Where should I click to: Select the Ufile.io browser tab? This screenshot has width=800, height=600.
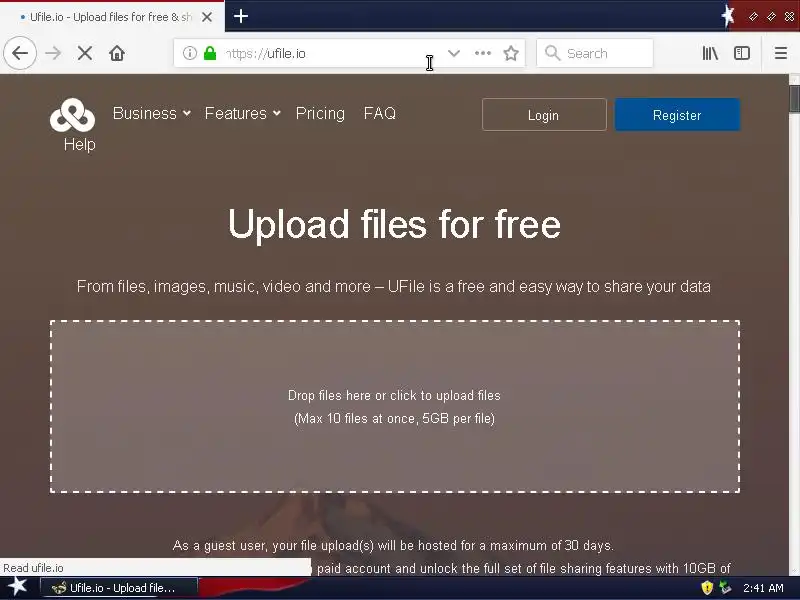(112, 17)
